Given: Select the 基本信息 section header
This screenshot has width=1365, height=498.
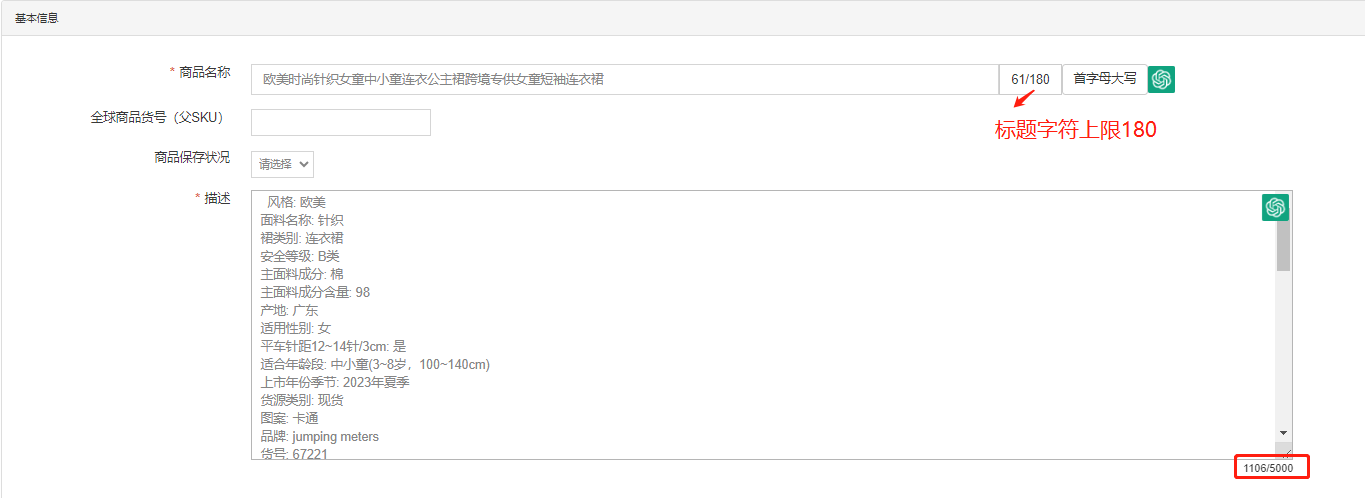Looking at the screenshot, I should click(x=37, y=18).
